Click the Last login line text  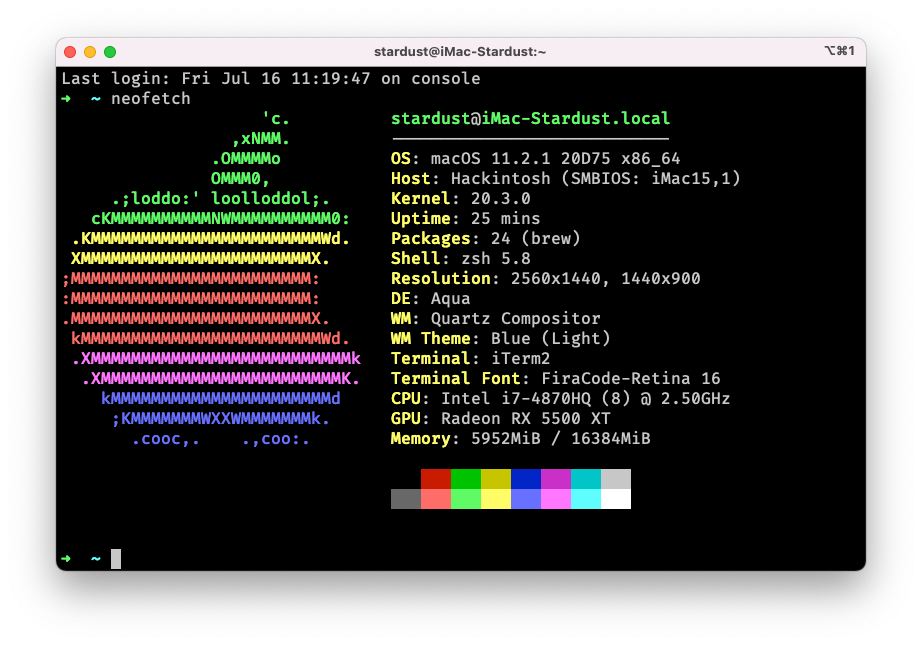click(270, 79)
